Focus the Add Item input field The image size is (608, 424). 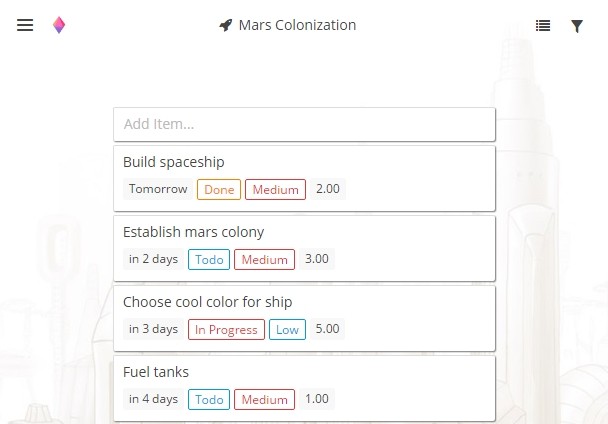click(304, 125)
